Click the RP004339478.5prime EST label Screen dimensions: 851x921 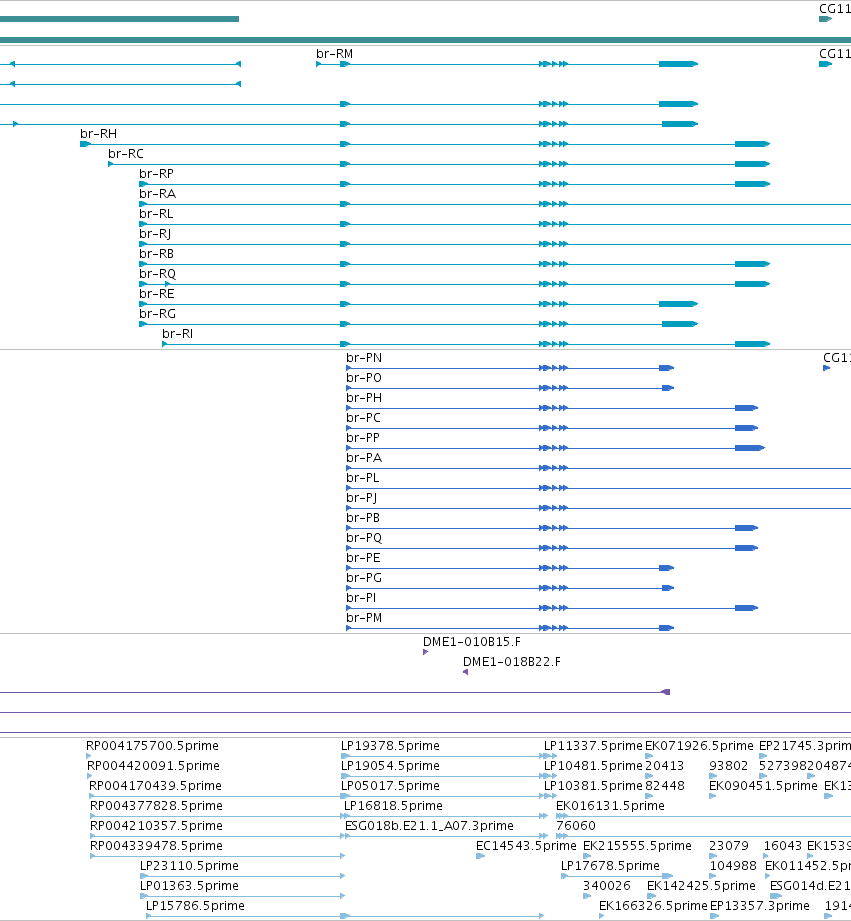point(156,846)
